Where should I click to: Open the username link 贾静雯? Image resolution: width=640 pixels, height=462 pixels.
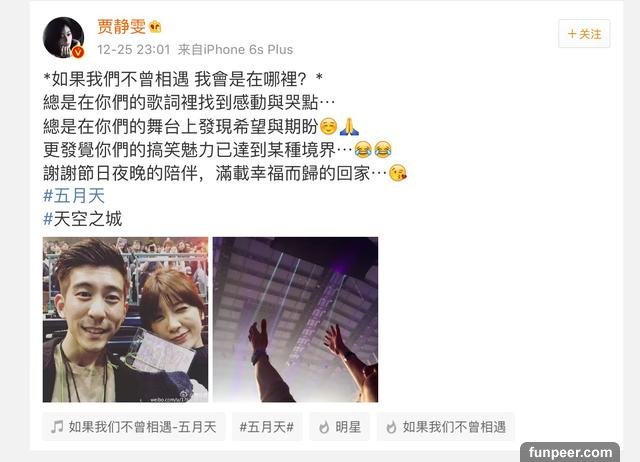(x=121, y=27)
